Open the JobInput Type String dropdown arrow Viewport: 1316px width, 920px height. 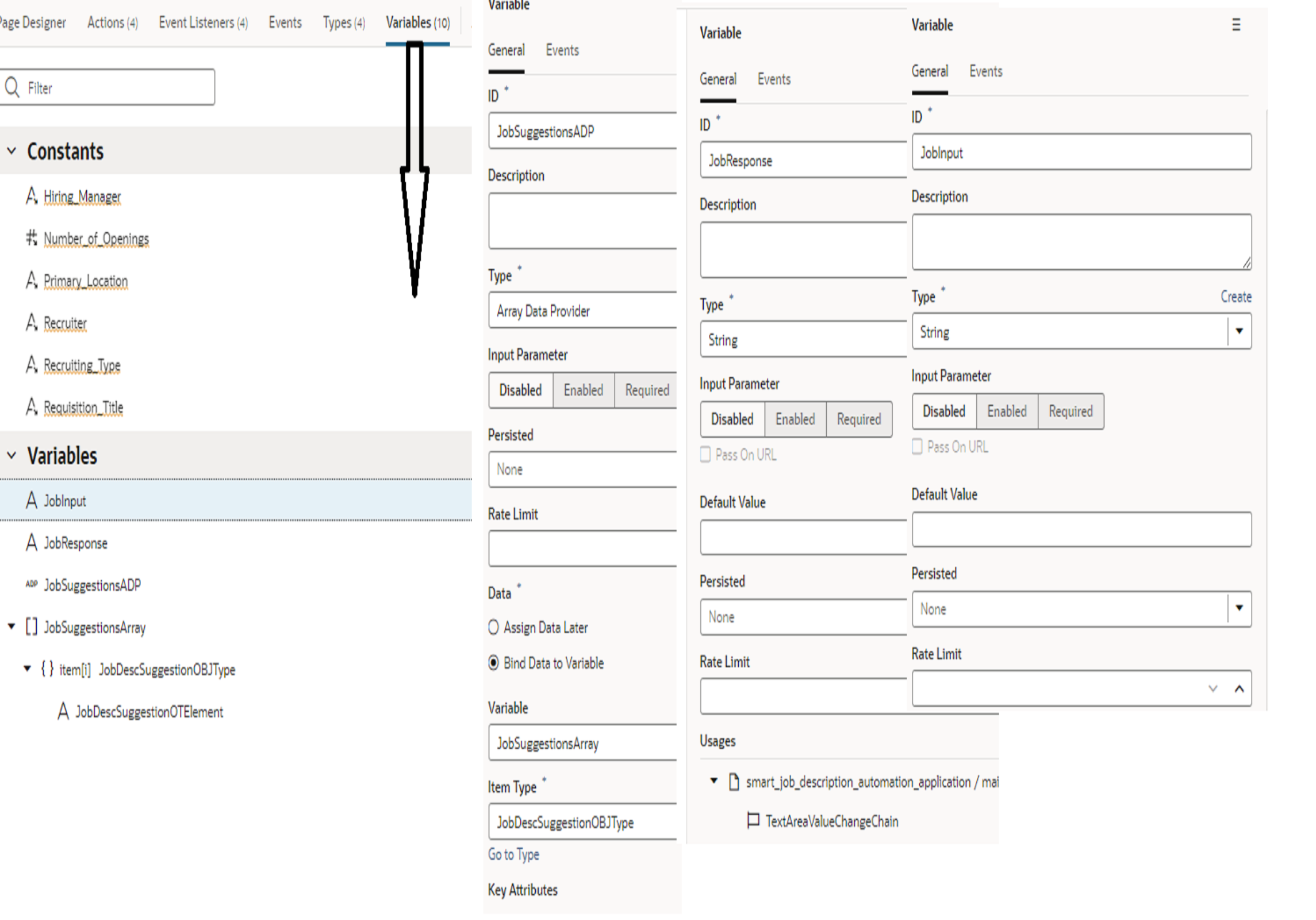coord(1239,331)
